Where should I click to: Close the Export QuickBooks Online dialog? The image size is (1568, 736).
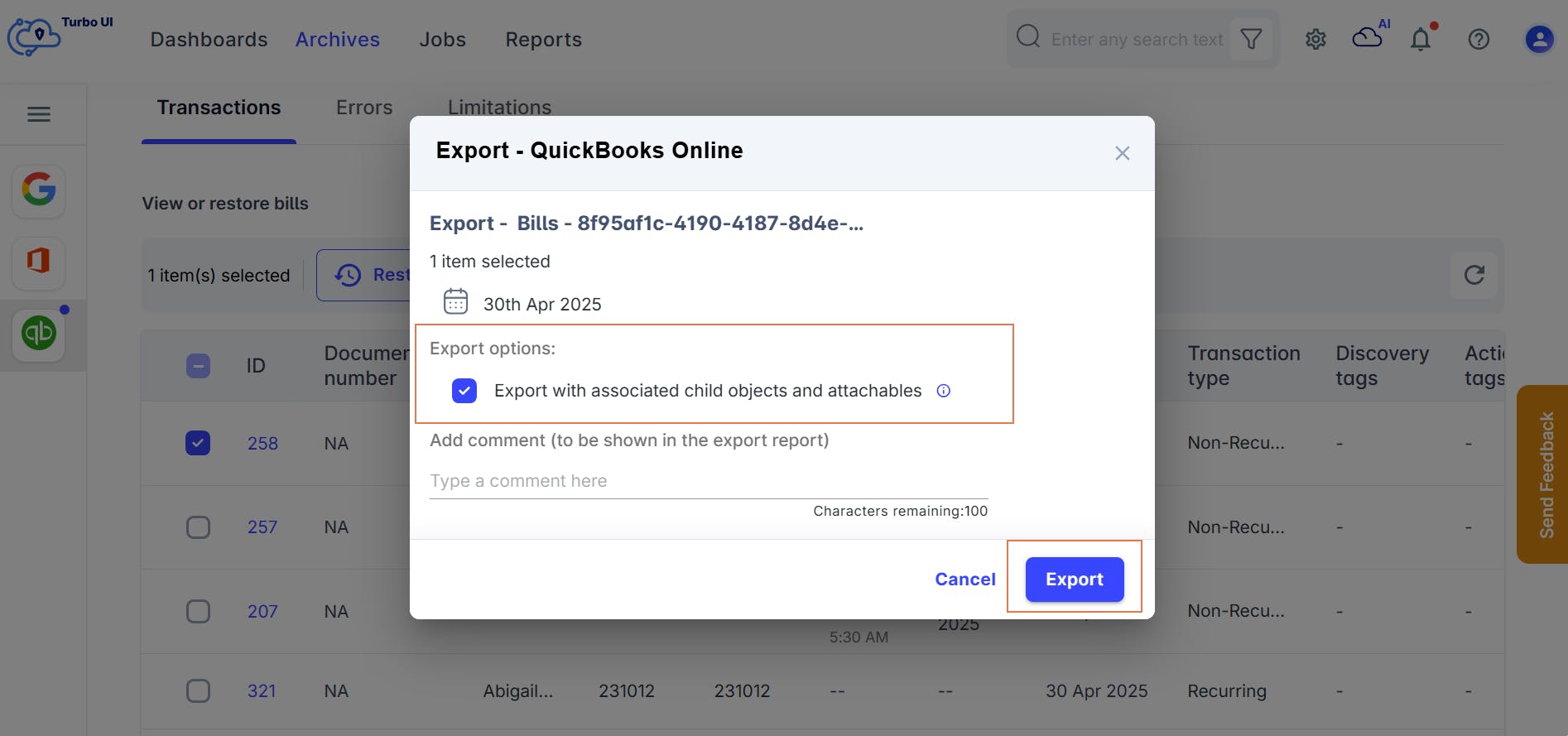coord(1122,153)
